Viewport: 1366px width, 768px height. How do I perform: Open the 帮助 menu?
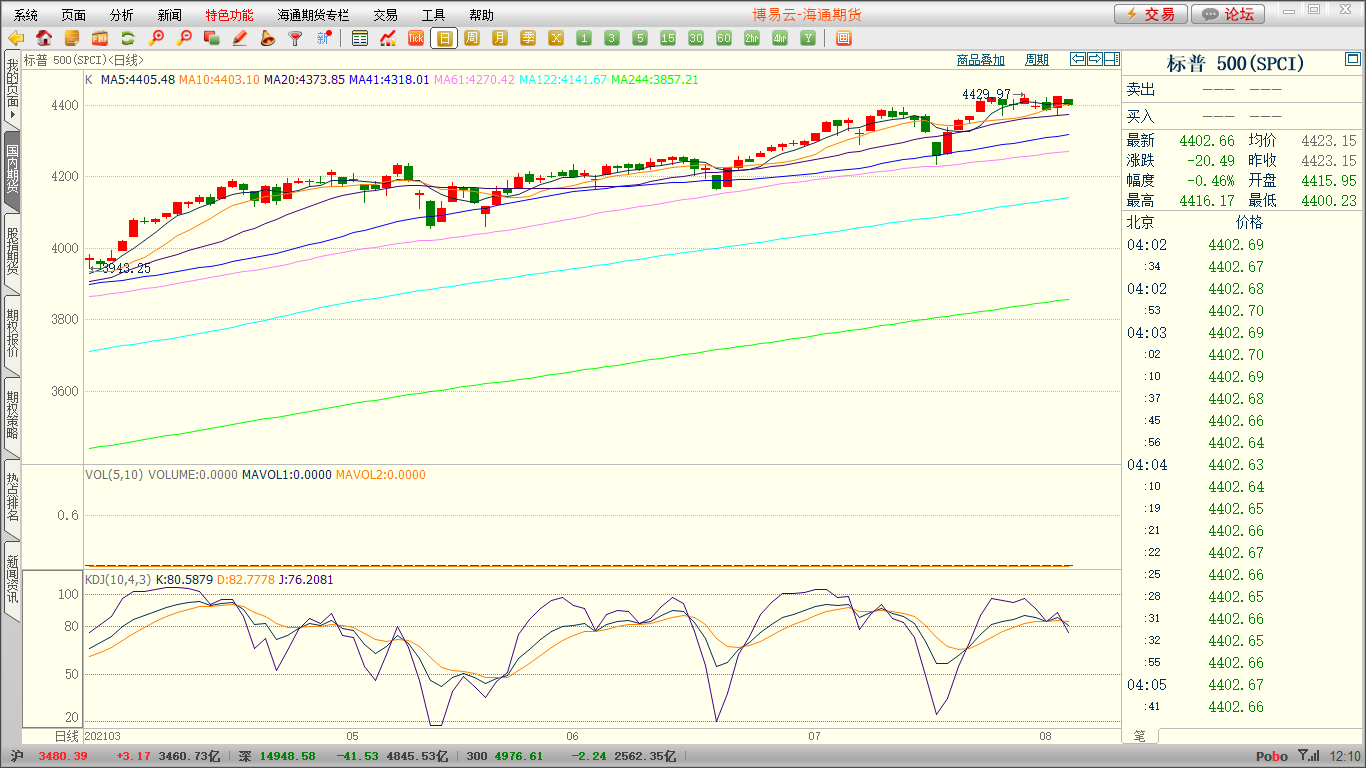481,15
